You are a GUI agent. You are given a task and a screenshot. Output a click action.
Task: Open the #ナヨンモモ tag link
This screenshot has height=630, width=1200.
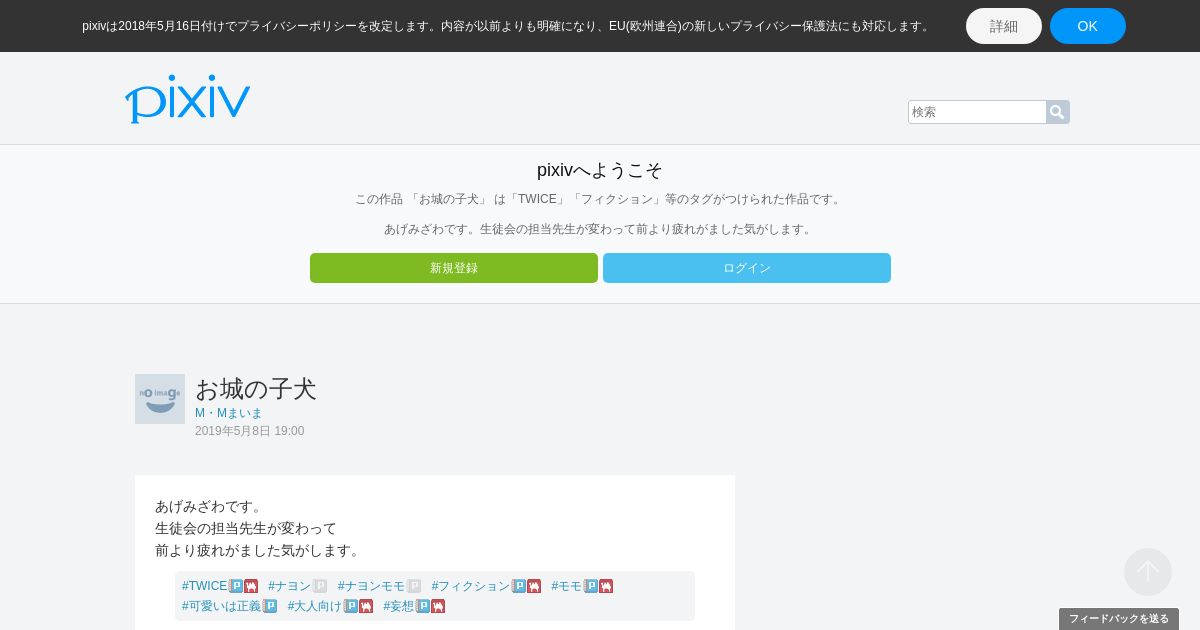tap(372, 586)
